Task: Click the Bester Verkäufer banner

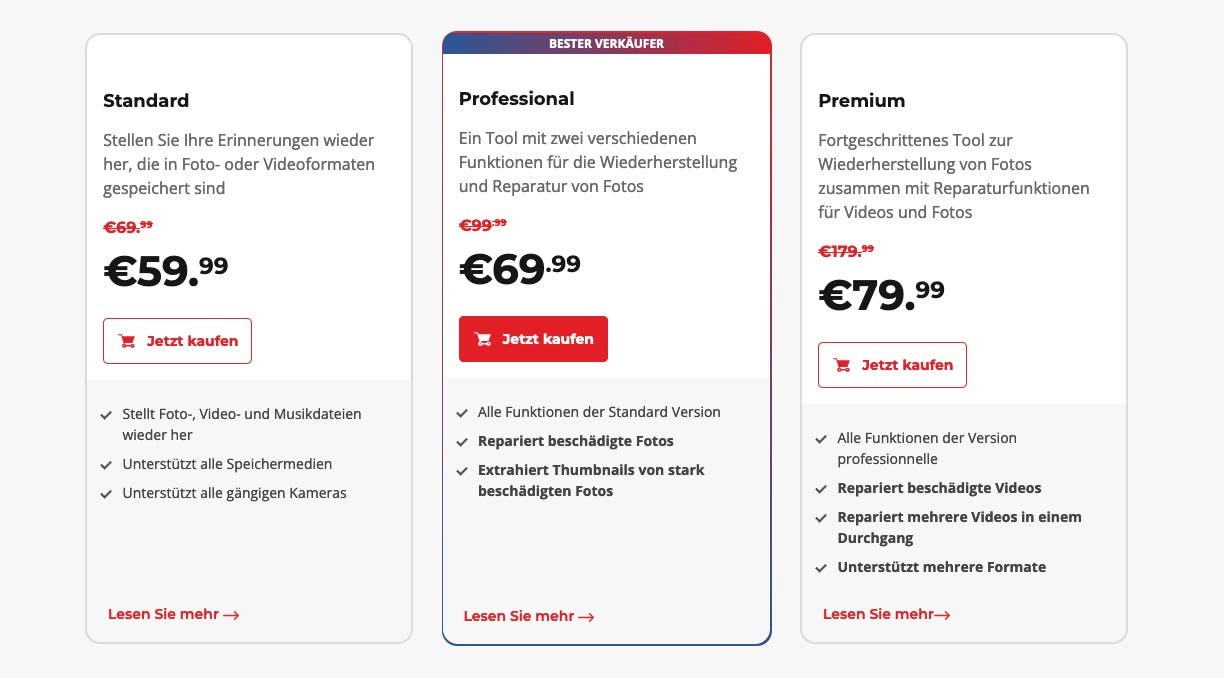Action: coord(607,43)
